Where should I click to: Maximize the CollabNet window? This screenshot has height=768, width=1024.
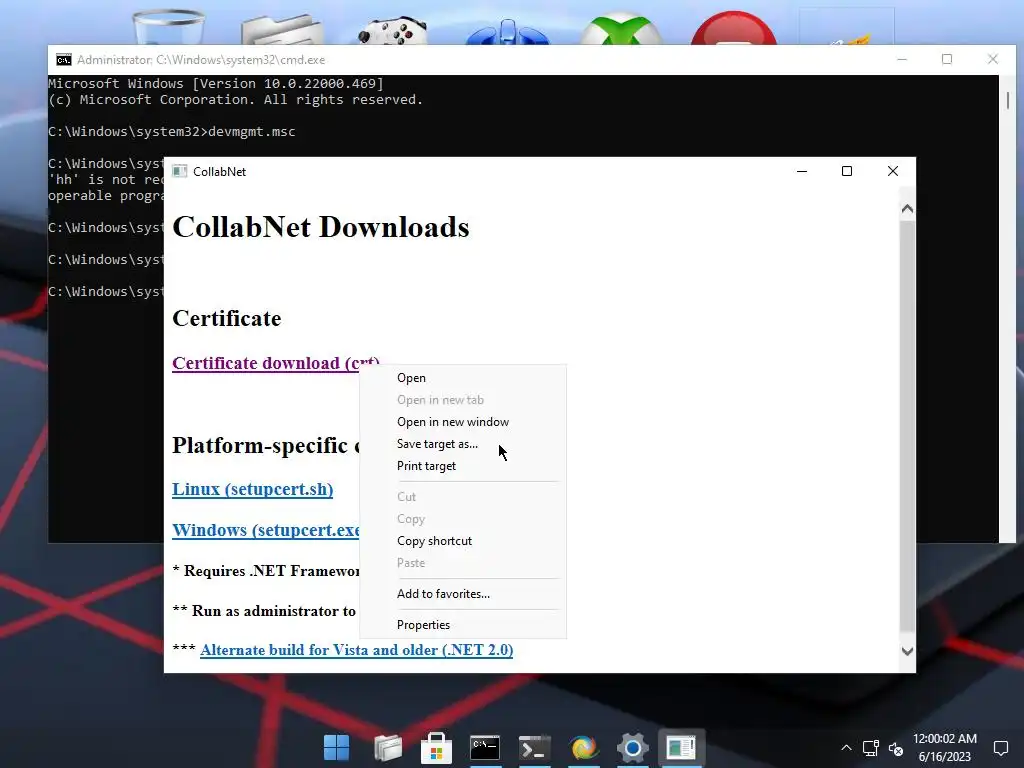(847, 171)
